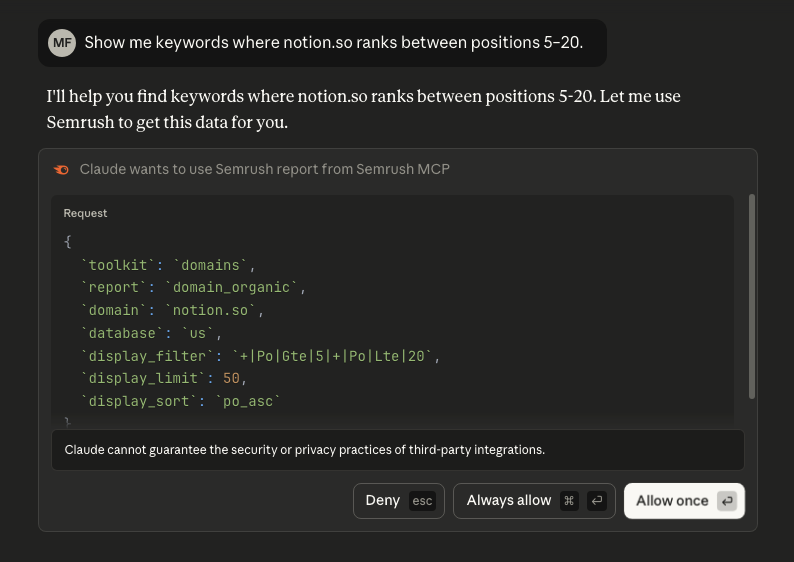Click the display_limit 50 value

tap(232, 378)
